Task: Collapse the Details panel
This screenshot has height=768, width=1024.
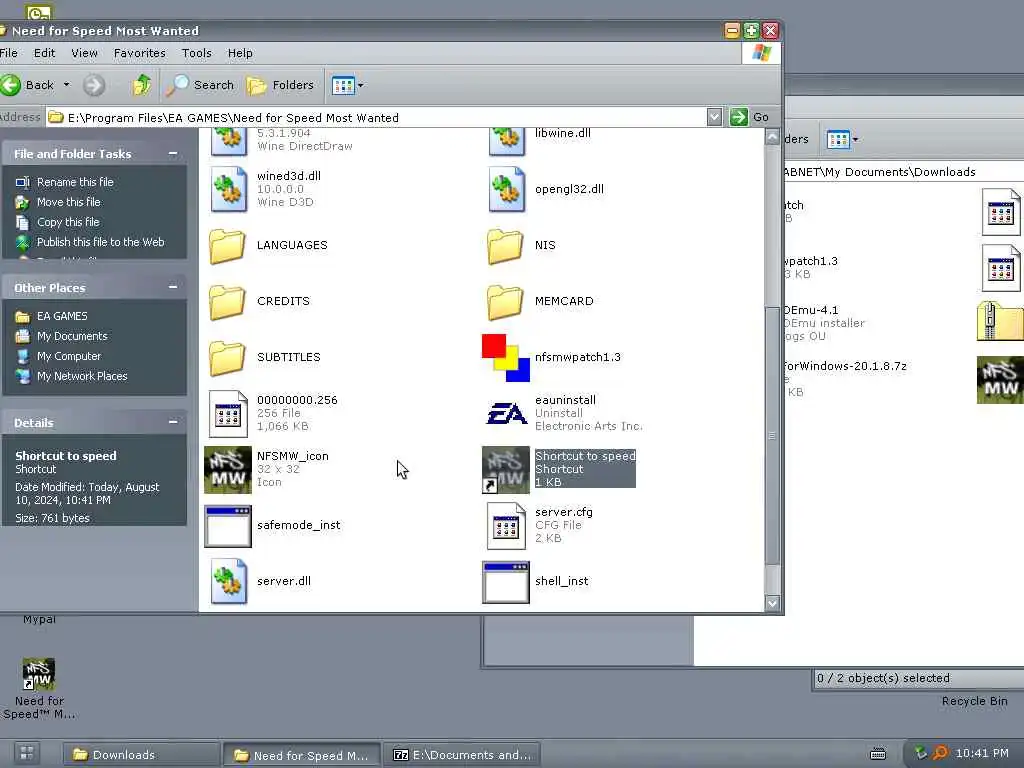Action: pos(173,423)
